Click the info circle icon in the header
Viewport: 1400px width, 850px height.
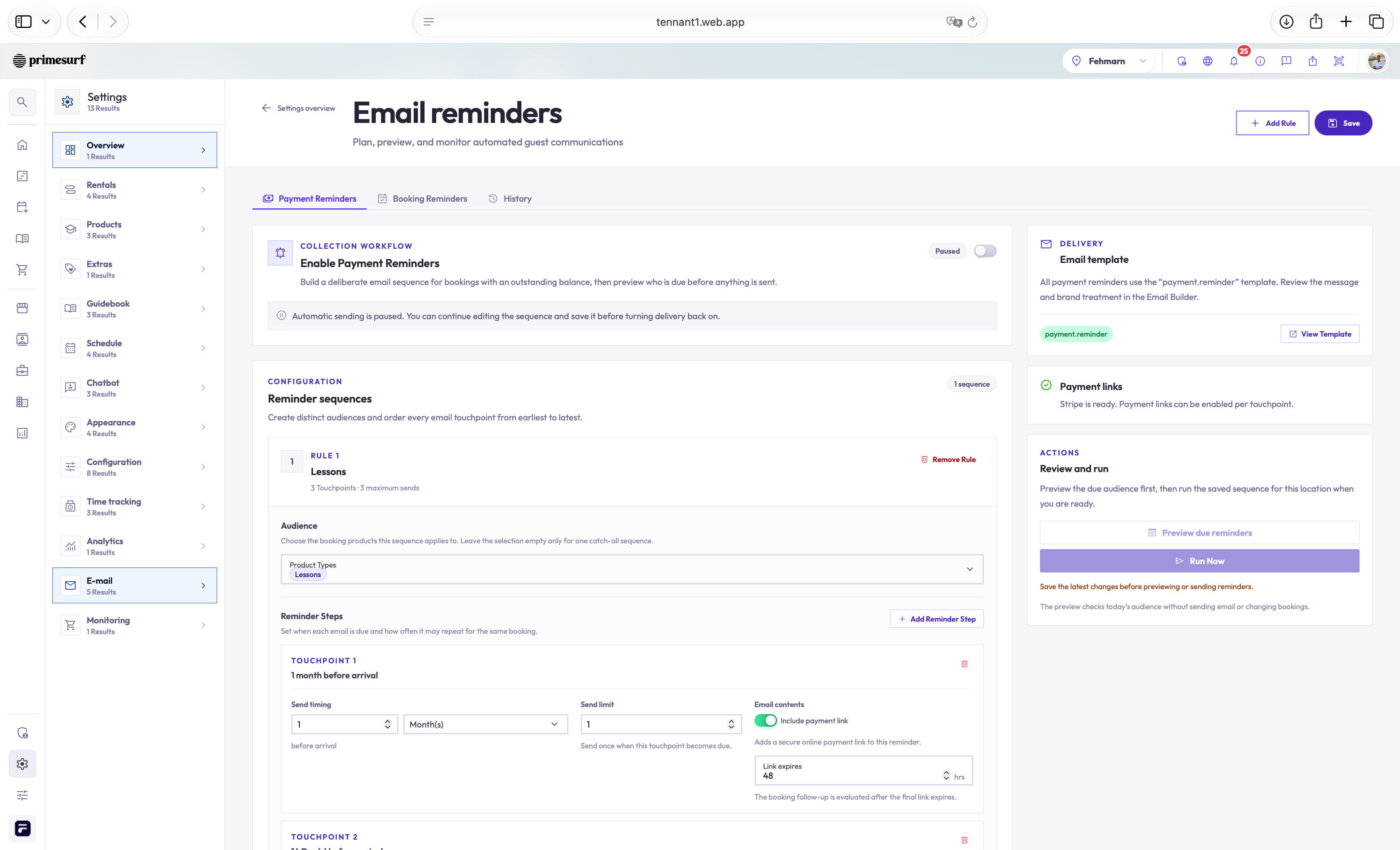(1260, 61)
